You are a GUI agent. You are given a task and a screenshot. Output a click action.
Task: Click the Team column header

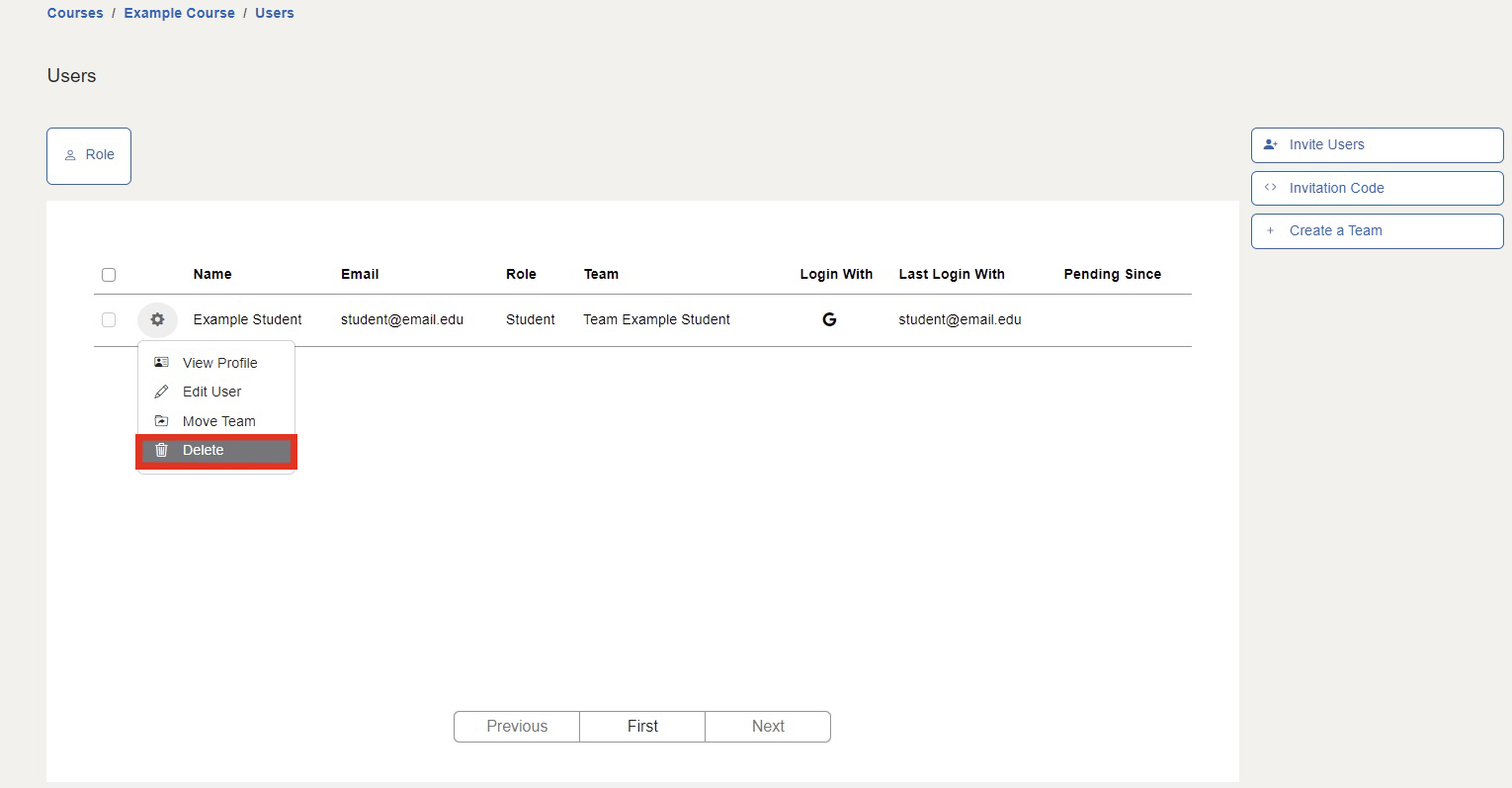click(601, 274)
